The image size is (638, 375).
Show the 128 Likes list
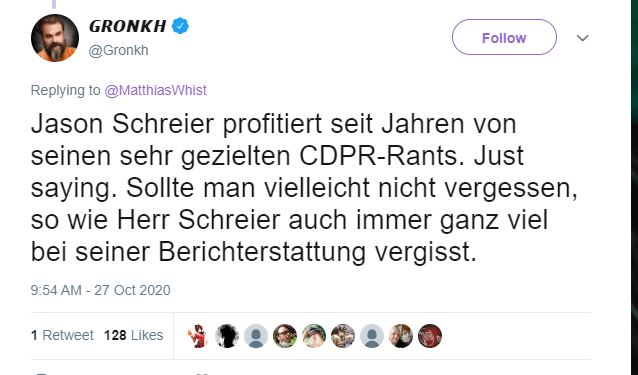(133, 335)
